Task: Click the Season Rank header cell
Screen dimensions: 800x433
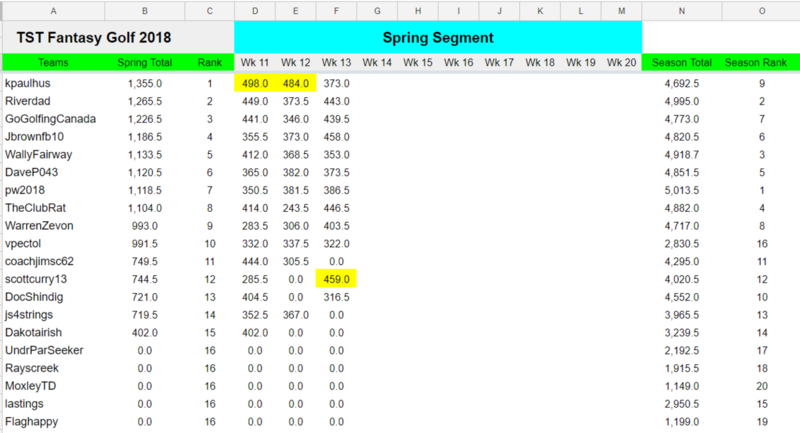Action: click(x=762, y=63)
